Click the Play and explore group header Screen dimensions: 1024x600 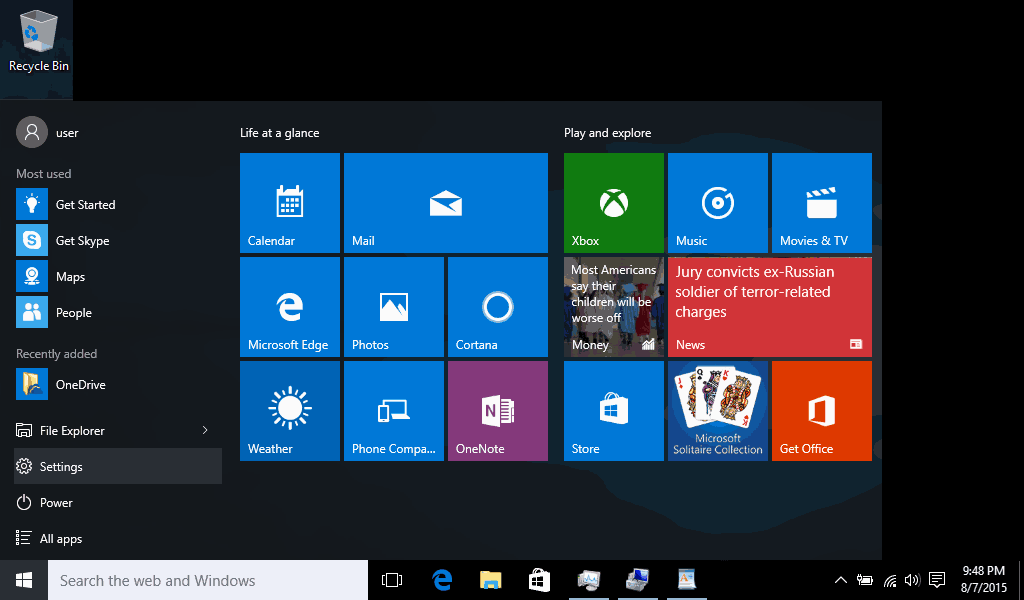[607, 133]
